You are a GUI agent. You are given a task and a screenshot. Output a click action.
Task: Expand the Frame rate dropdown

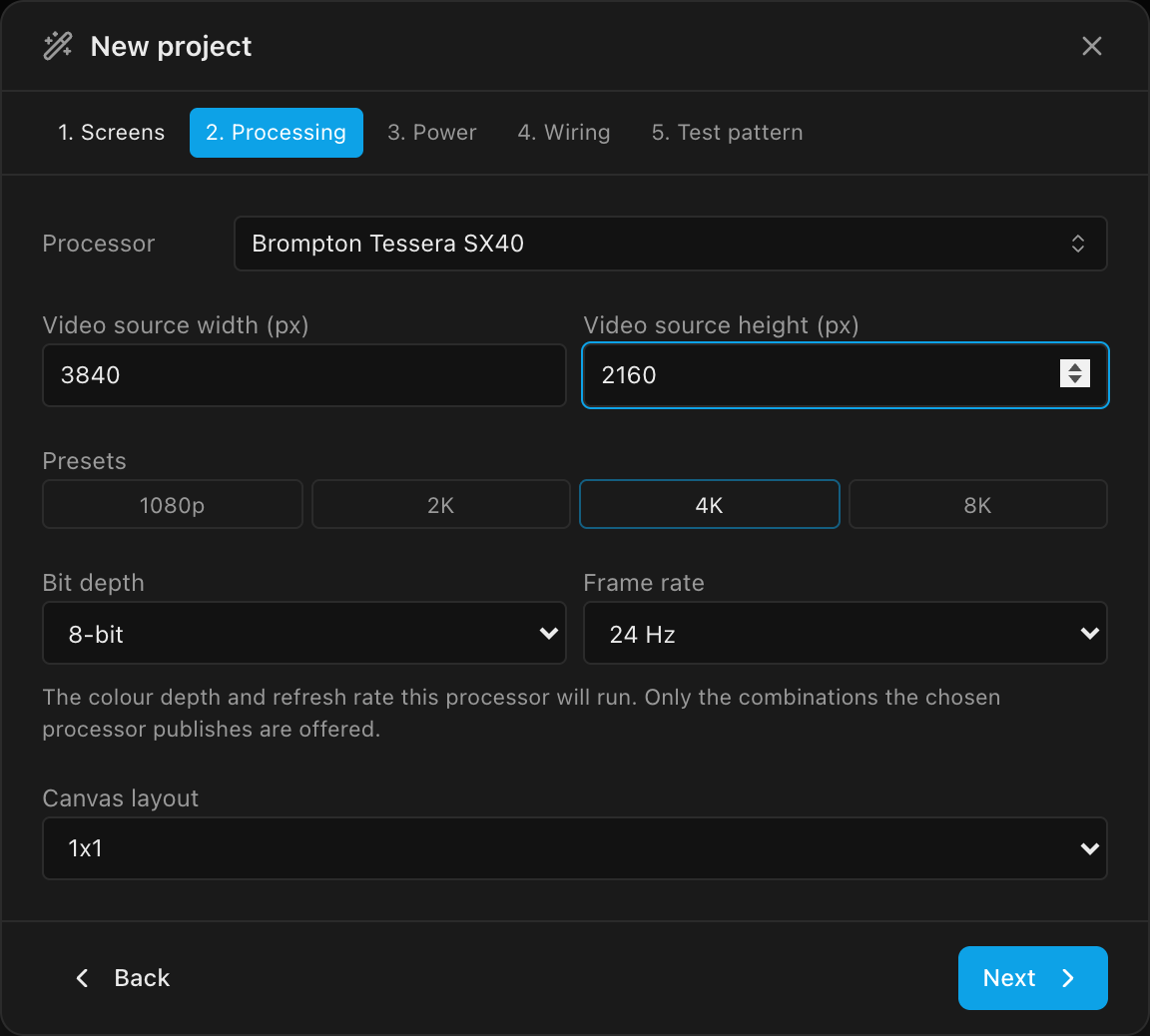tap(845, 634)
